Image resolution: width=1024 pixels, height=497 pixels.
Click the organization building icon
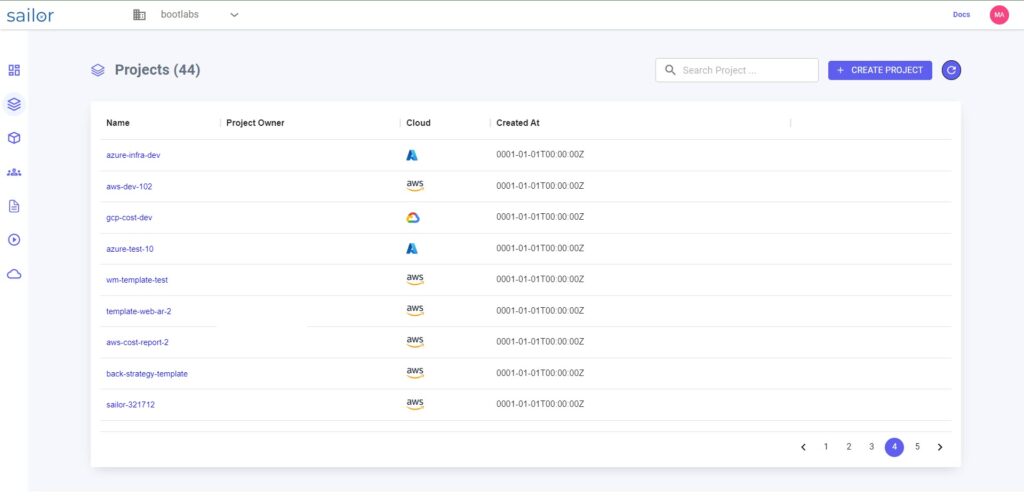click(139, 14)
